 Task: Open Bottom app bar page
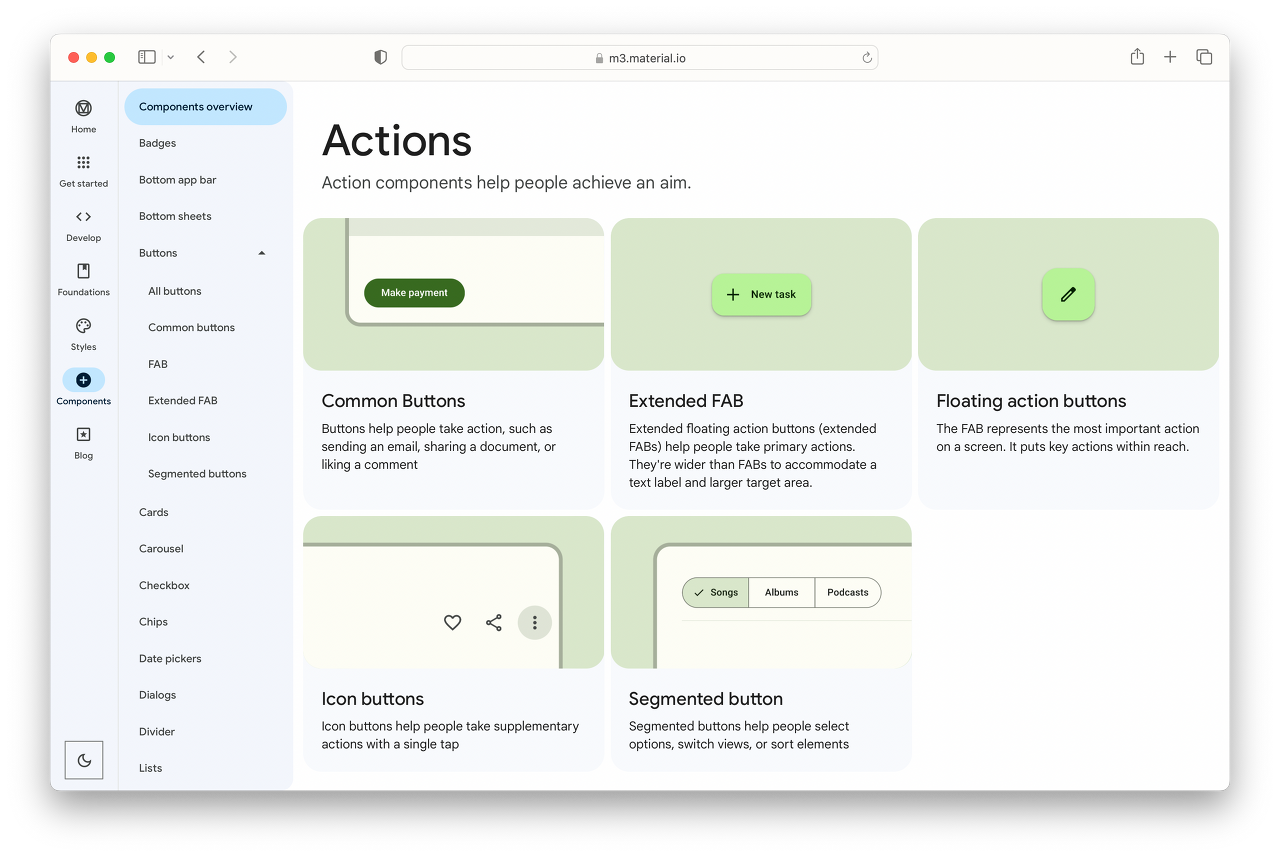pos(177,180)
